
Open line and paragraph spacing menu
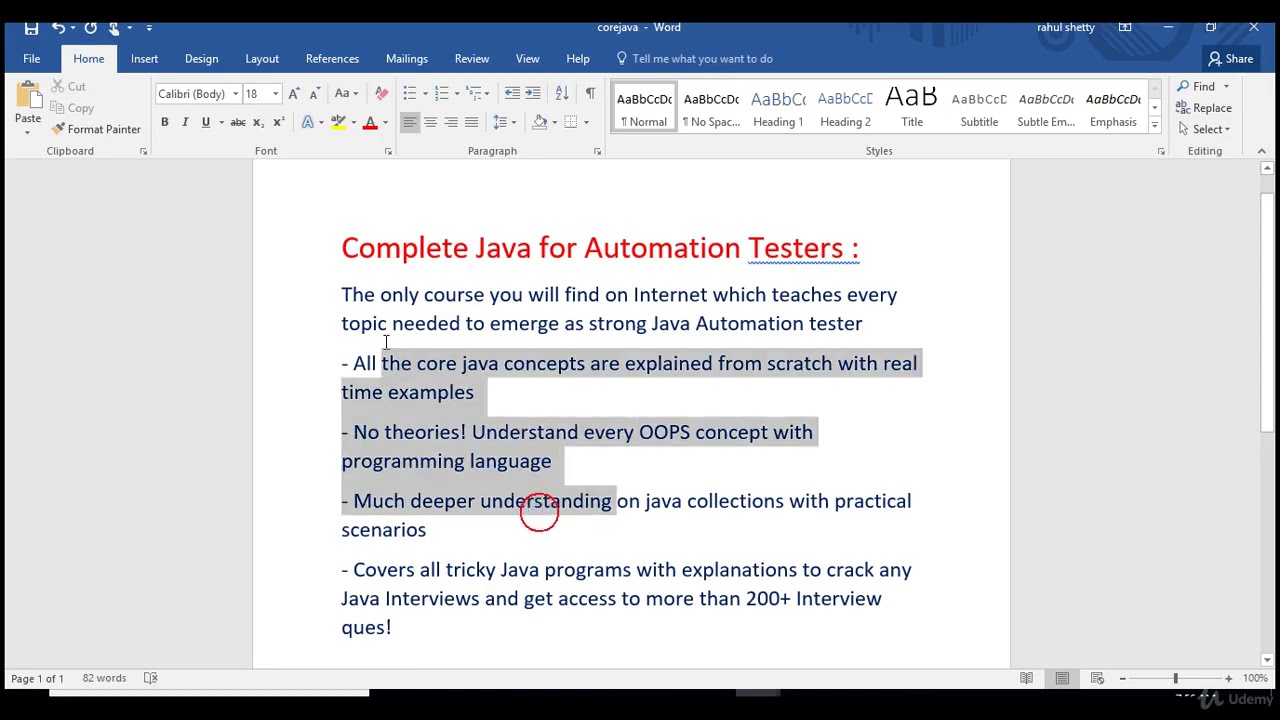click(x=504, y=122)
